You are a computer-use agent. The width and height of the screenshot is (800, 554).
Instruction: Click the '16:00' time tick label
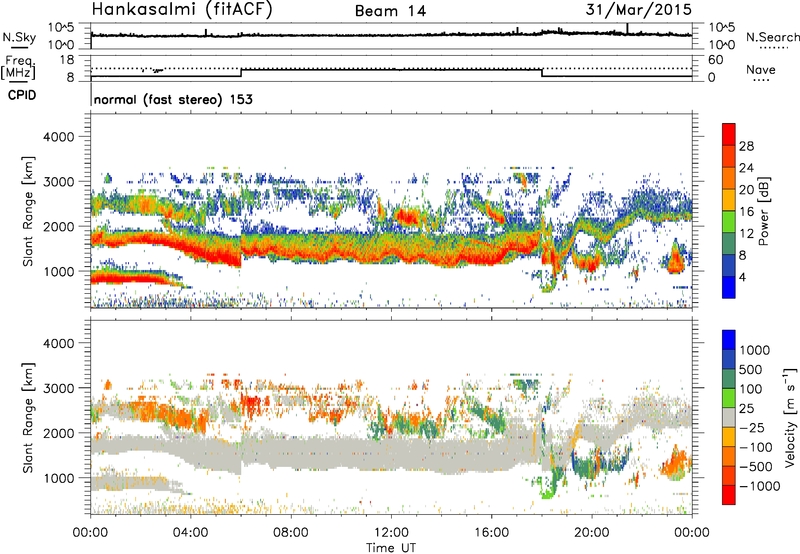point(491,533)
